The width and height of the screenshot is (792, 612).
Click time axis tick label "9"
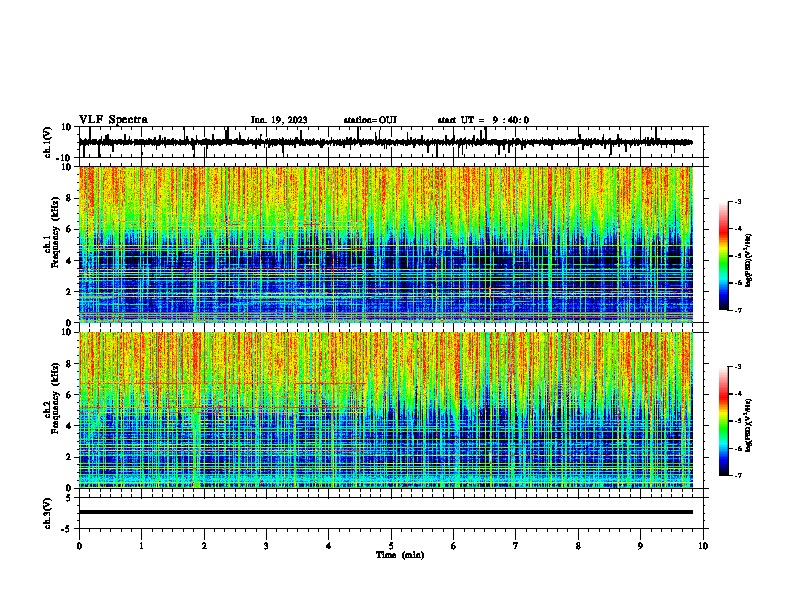(x=640, y=546)
